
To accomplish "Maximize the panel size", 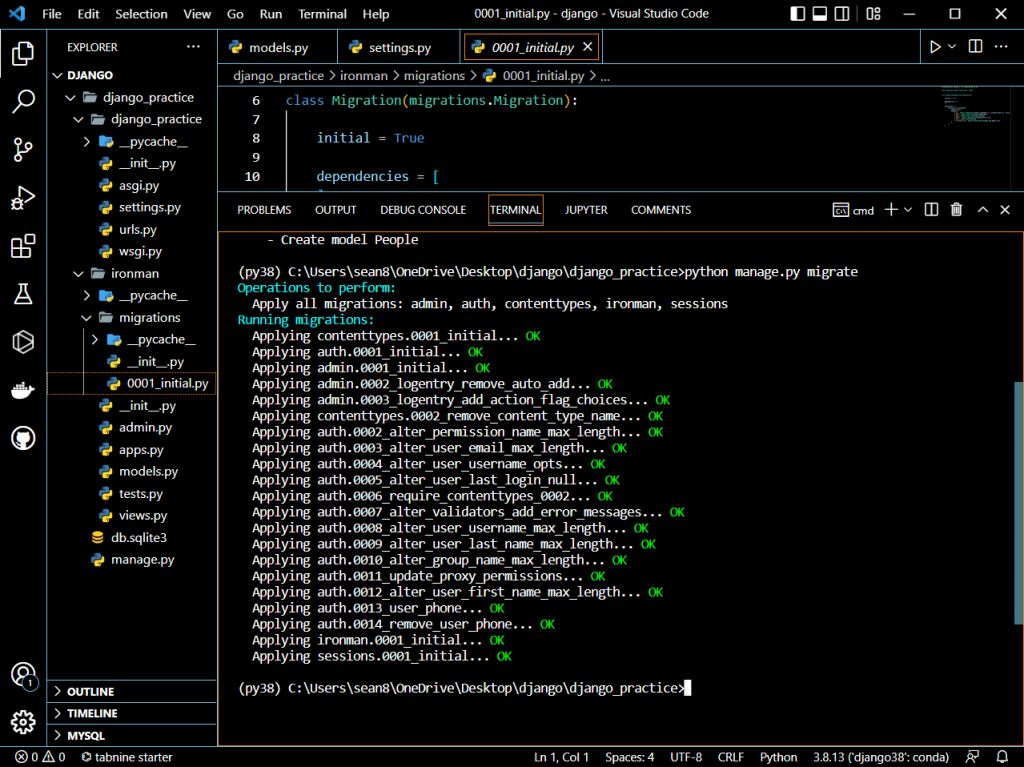I will click(x=982, y=210).
